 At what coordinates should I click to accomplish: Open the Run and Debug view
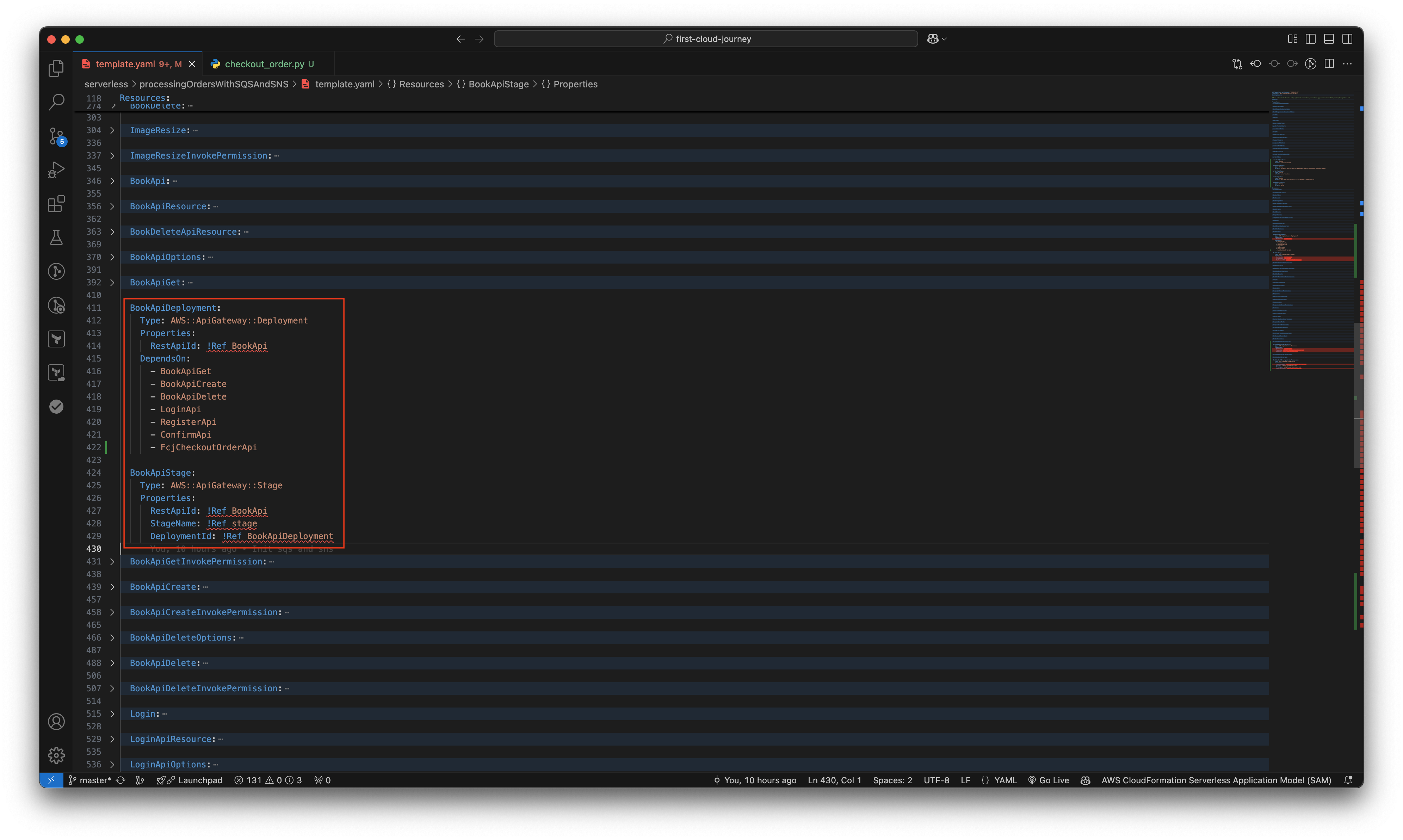pos(56,170)
